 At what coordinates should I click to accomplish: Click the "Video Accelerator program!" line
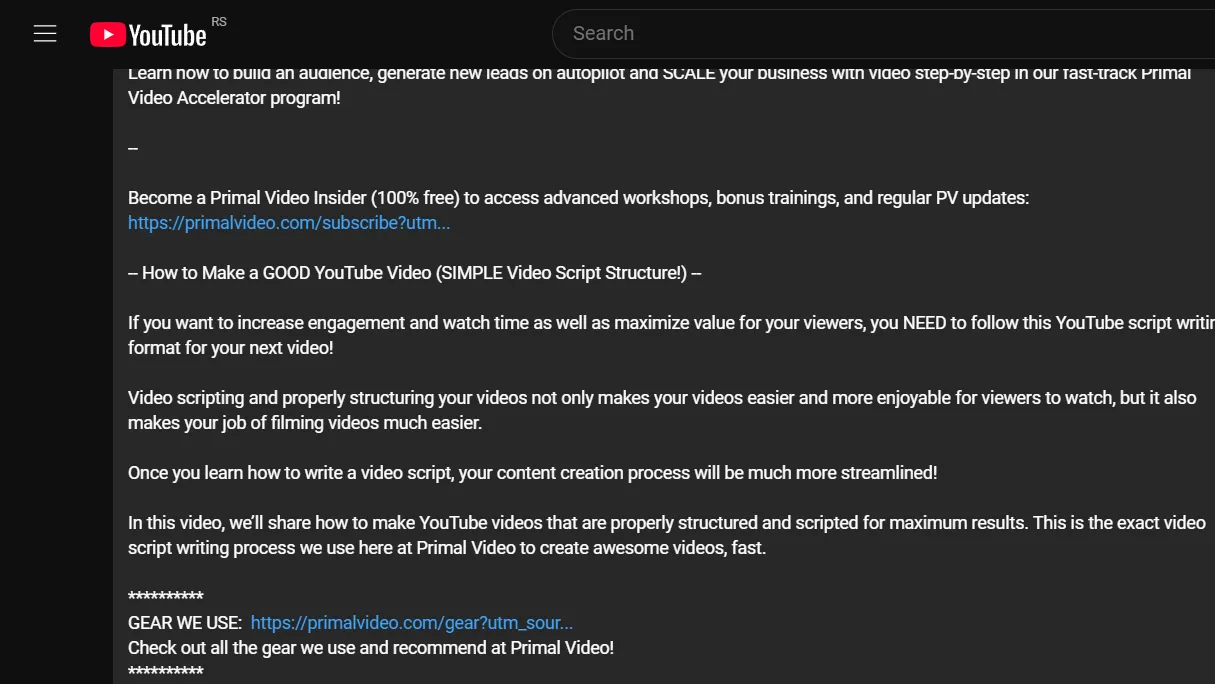(234, 98)
